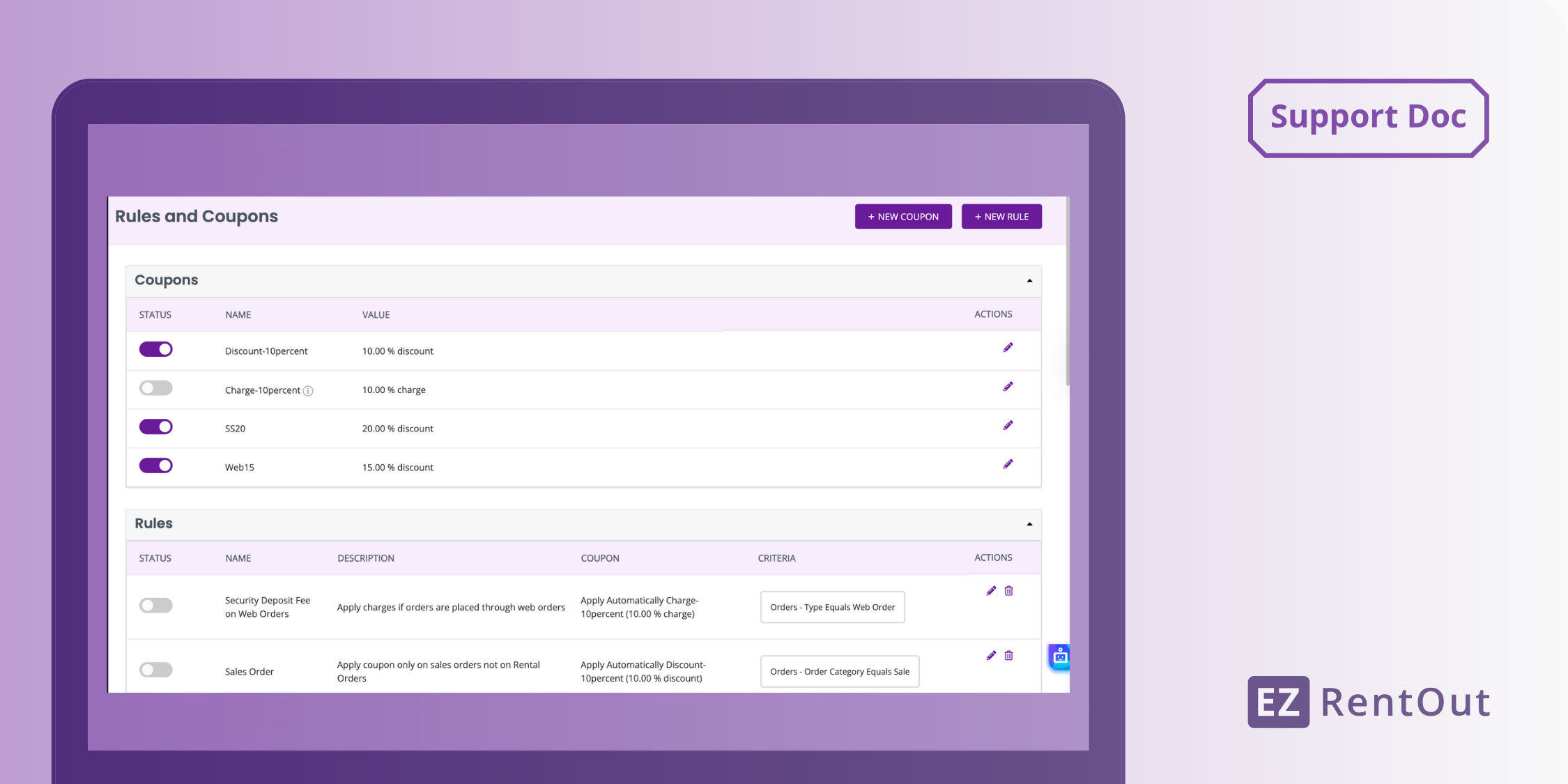
Task: Click Apply charges if orders placed description
Action: coord(451,608)
